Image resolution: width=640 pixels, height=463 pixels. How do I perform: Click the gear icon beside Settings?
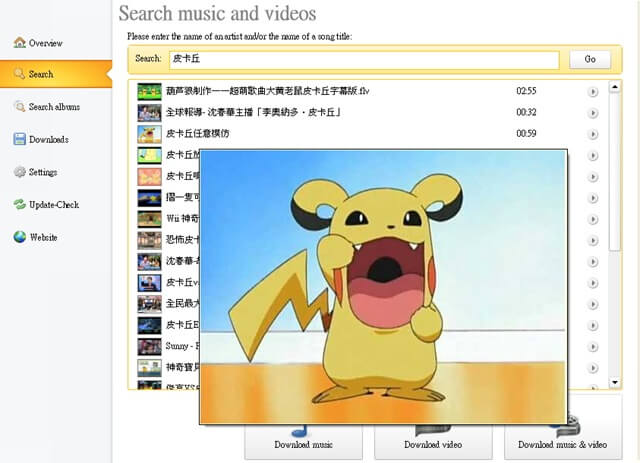(20, 172)
